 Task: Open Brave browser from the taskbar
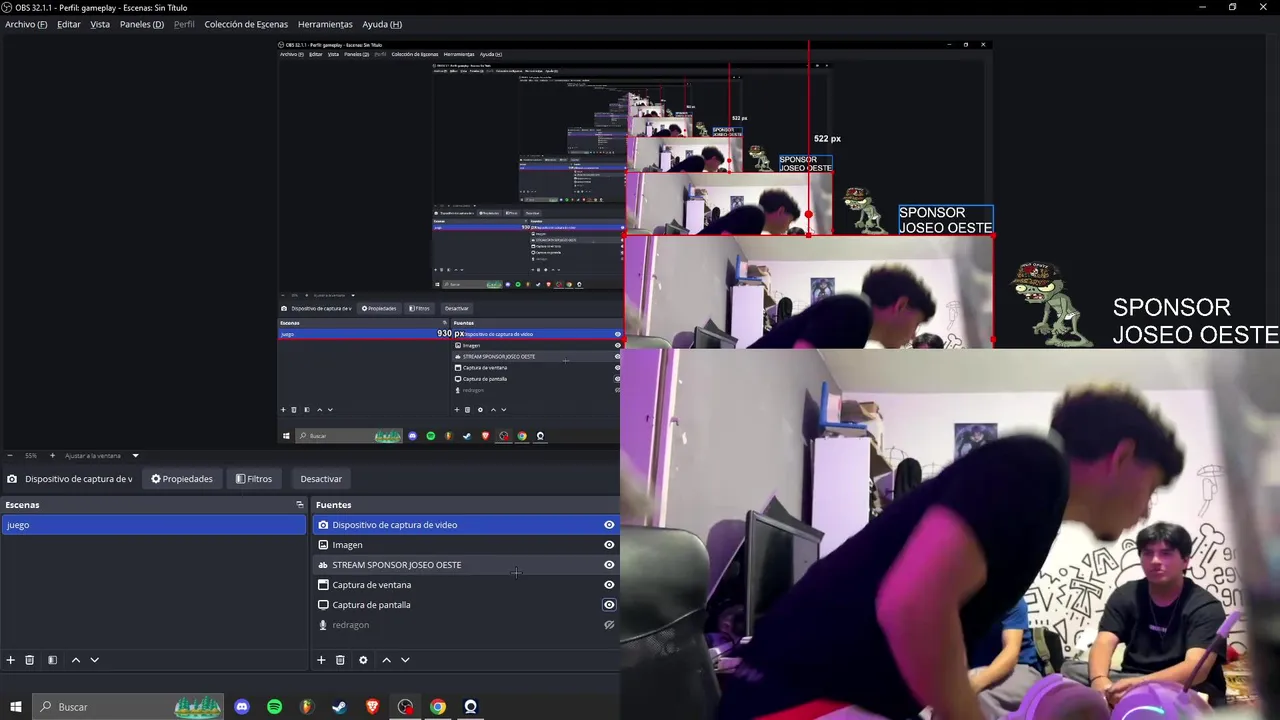(x=373, y=707)
